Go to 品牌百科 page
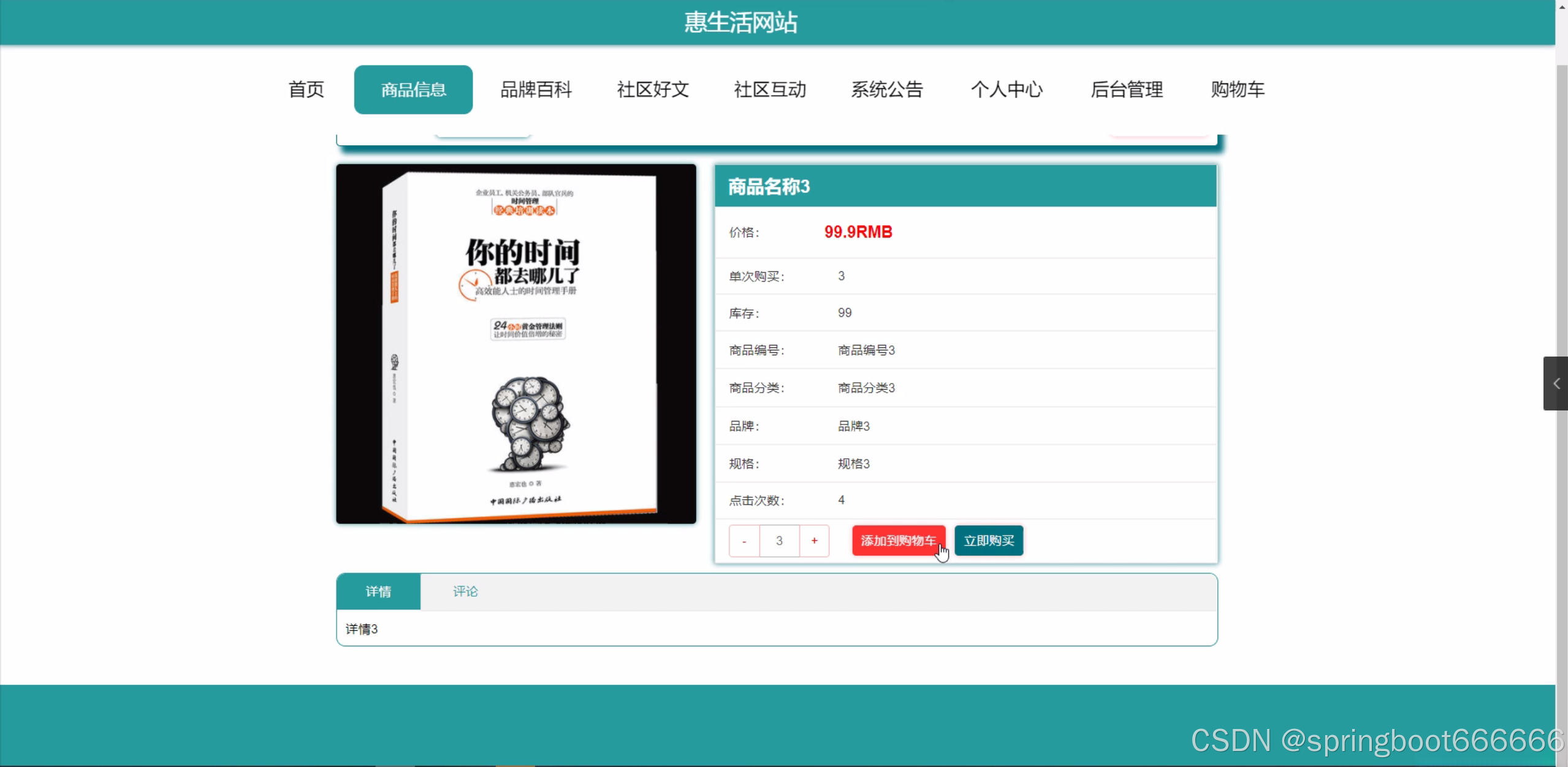Viewport: 1568px width, 767px height. pyautogui.click(x=536, y=90)
